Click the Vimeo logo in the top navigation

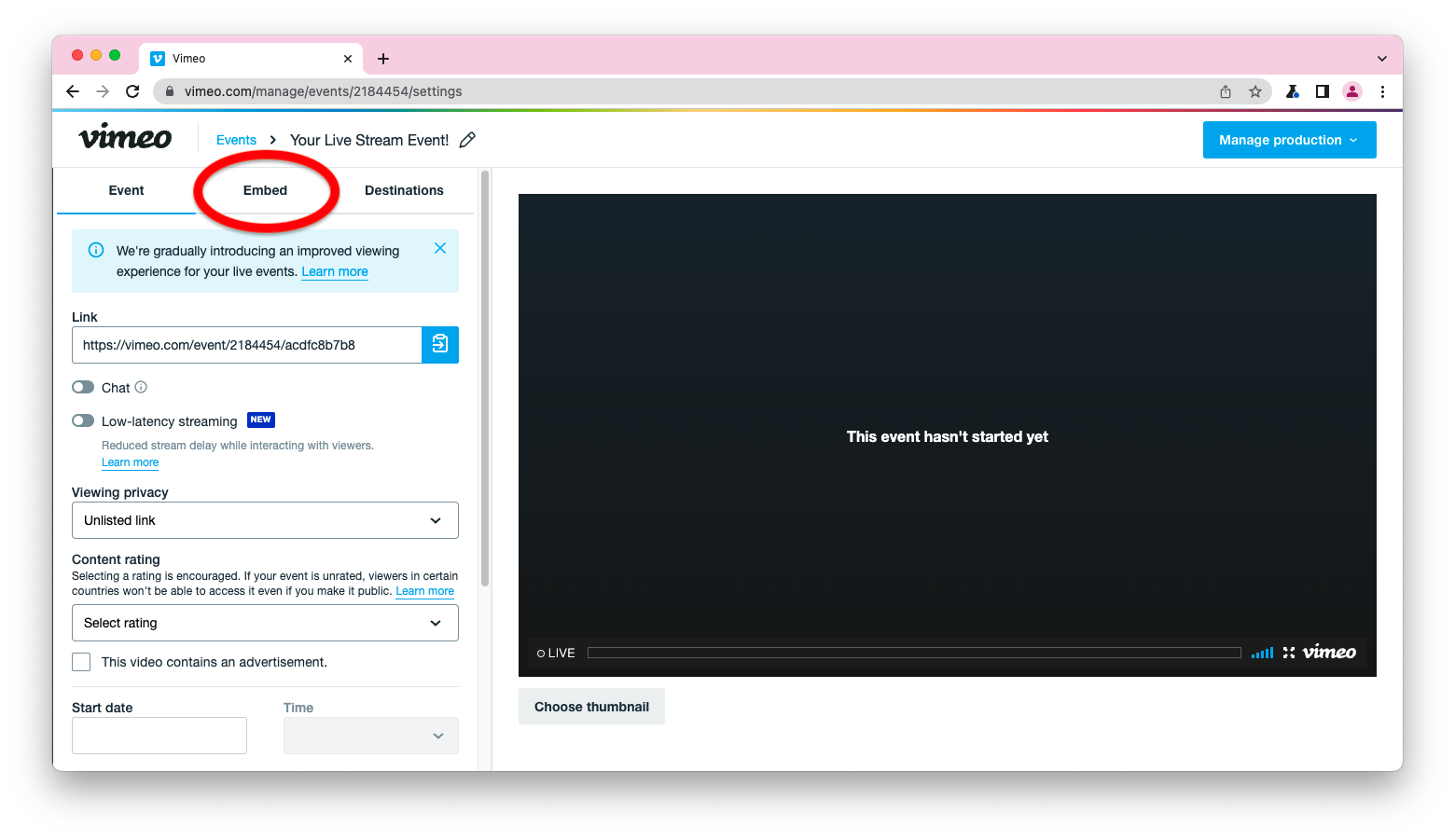[x=124, y=137]
